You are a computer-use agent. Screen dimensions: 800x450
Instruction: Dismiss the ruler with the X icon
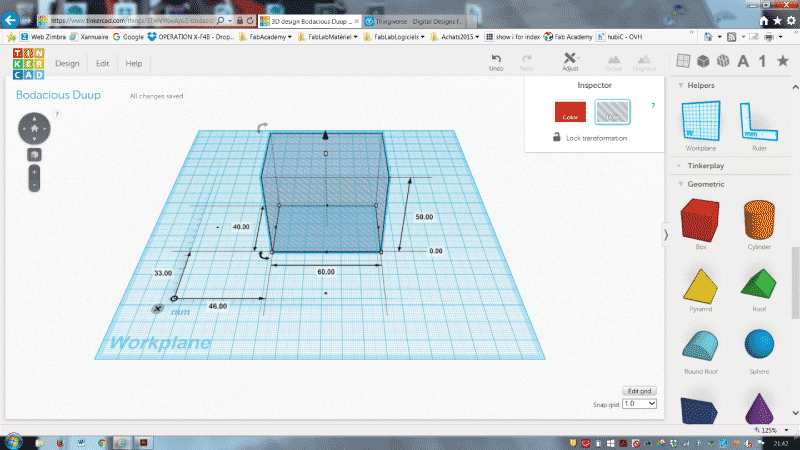[x=158, y=309]
